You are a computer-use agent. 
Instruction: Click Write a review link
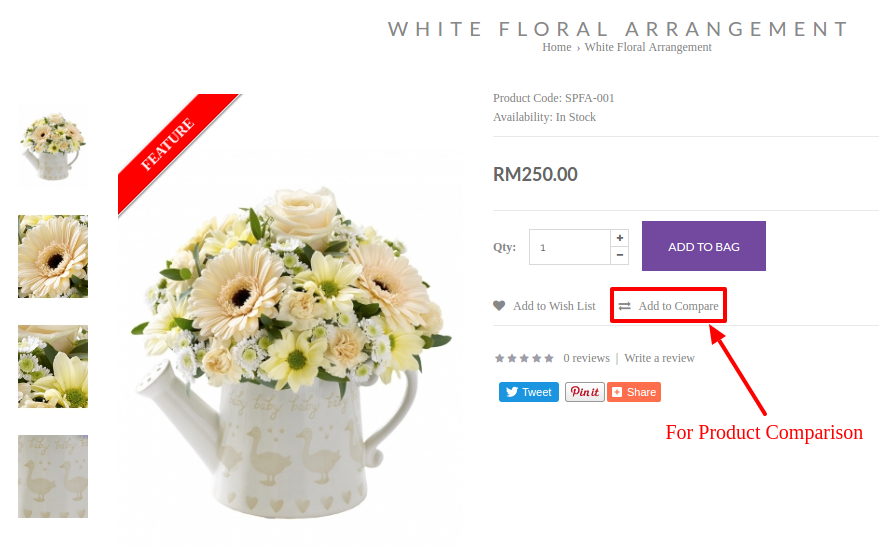[x=659, y=358]
